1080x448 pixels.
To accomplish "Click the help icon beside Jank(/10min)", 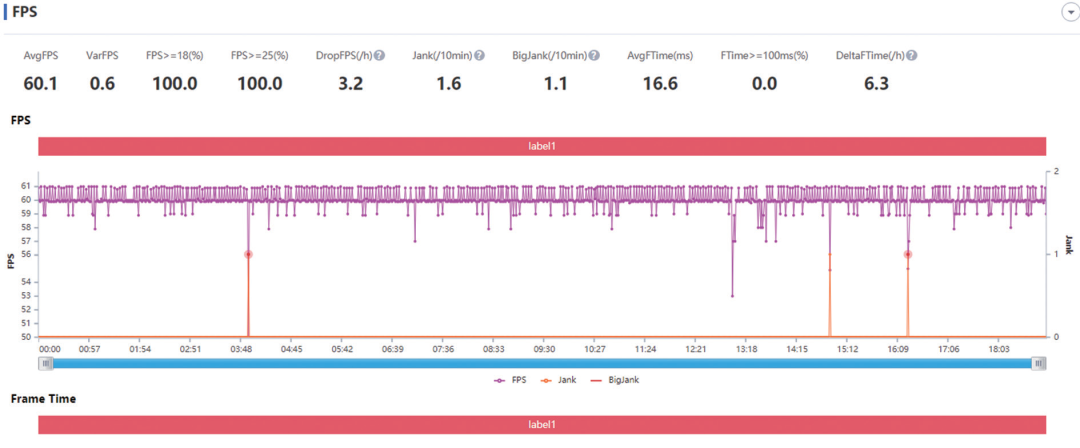I will tap(479, 56).
